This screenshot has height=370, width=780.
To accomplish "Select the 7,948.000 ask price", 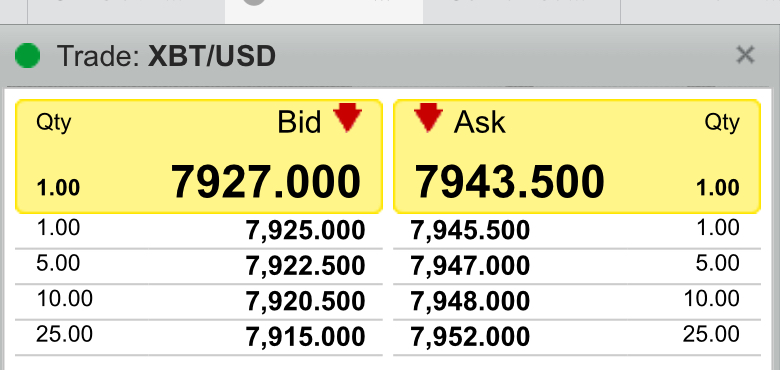I will pyautogui.click(x=470, y=302).
